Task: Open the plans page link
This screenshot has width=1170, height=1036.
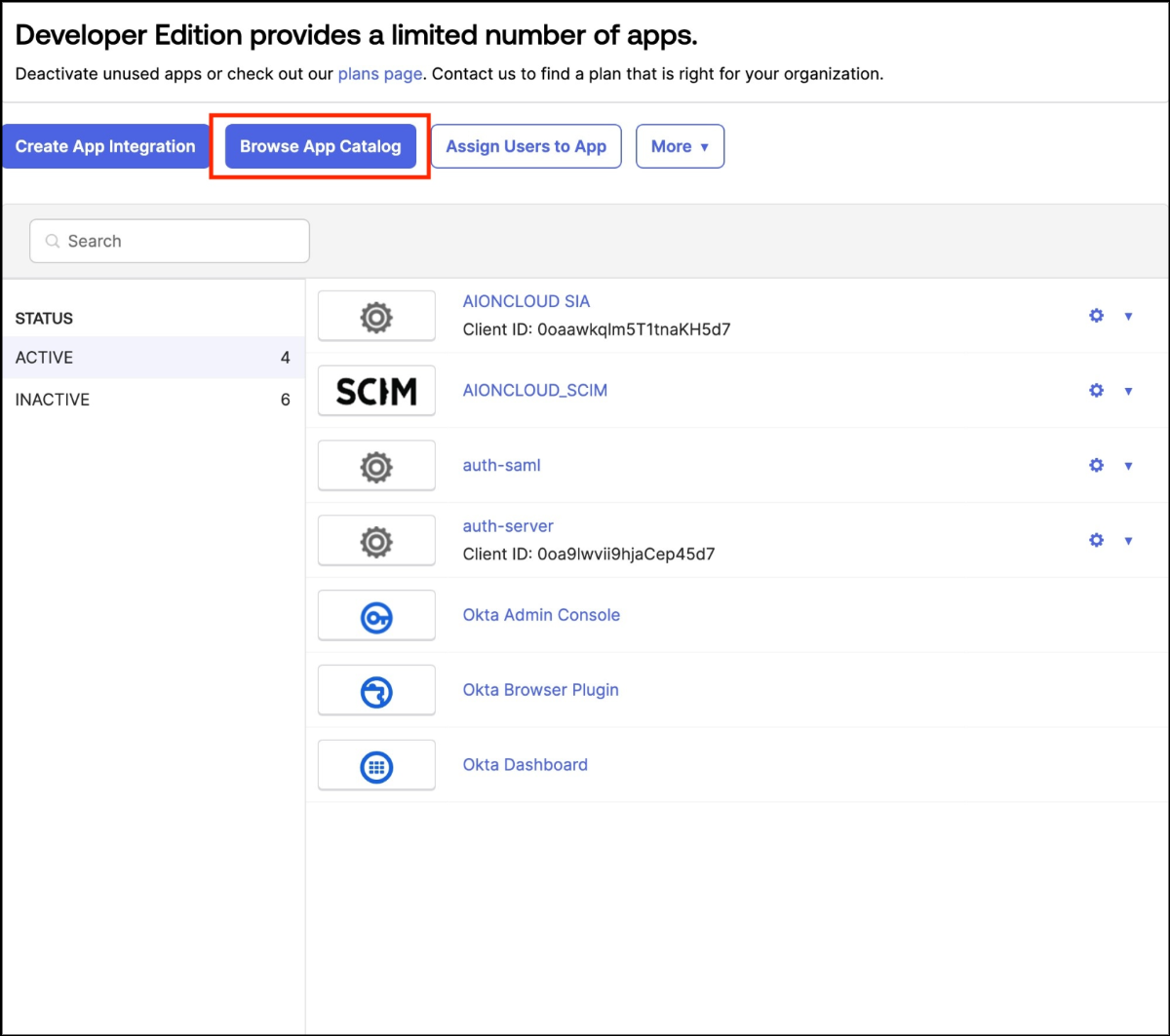Action: 380,74
